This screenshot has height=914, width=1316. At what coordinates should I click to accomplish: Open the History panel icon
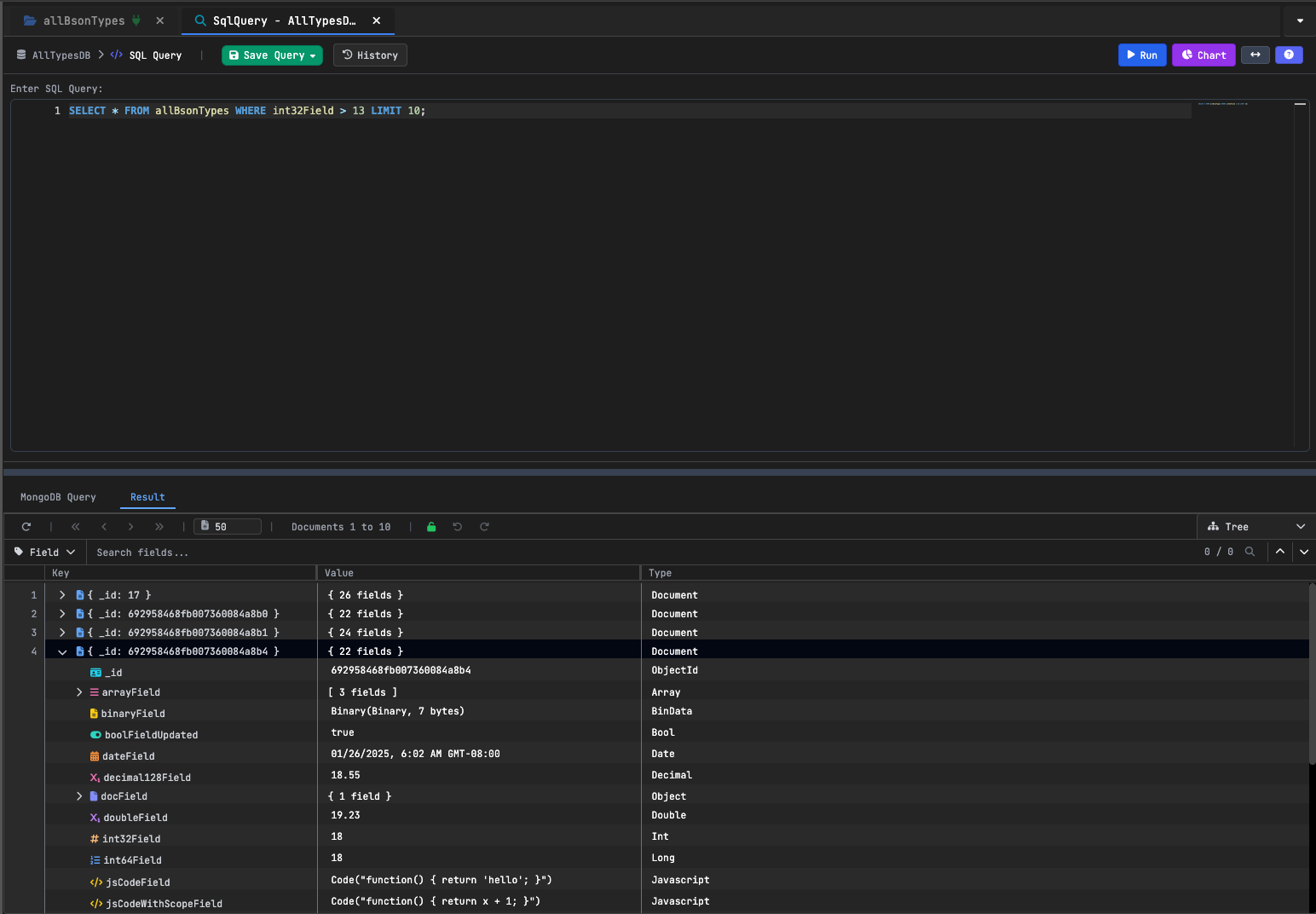(370, 55)
